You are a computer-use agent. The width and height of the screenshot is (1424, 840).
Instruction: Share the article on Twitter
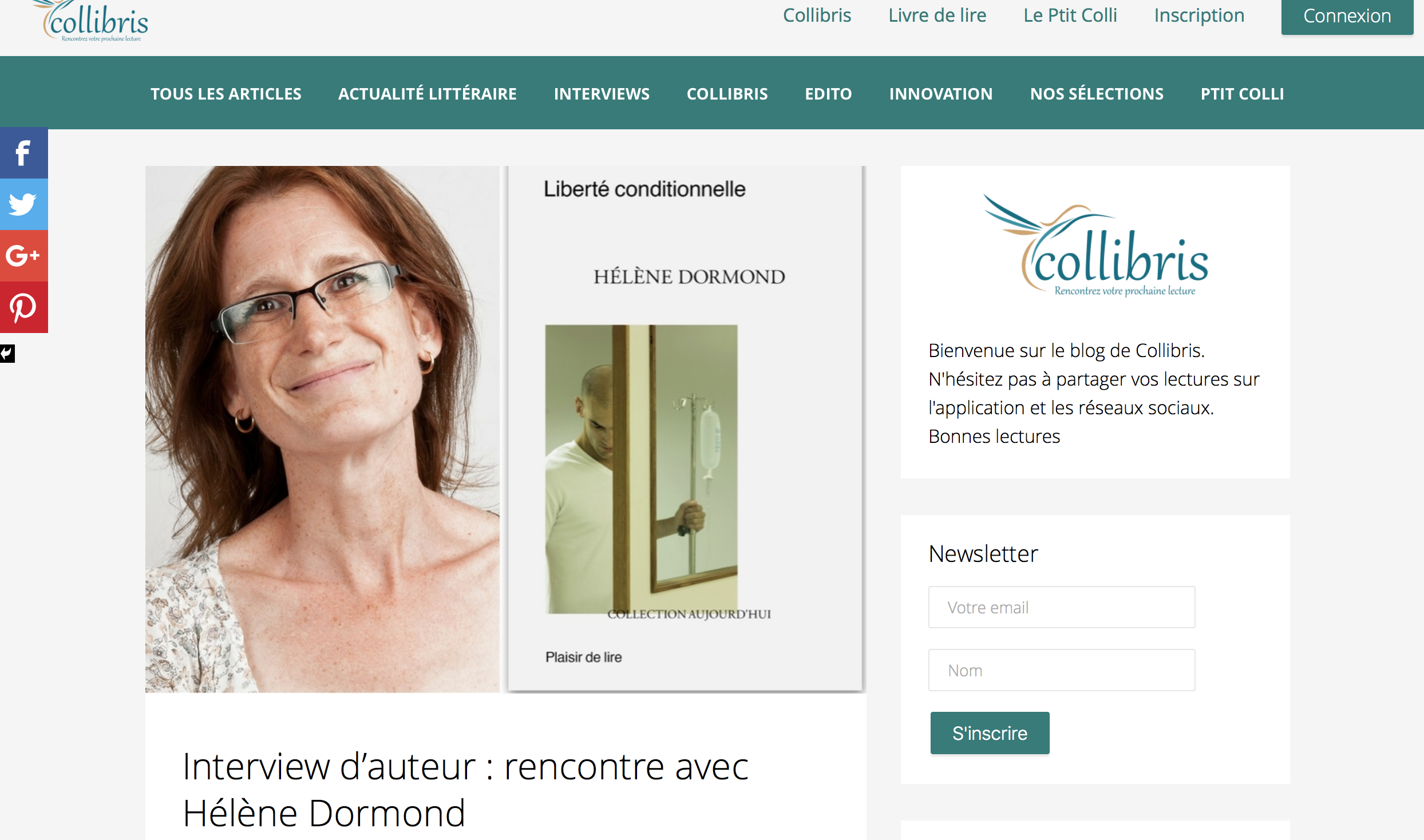click(x=23, y=204)
